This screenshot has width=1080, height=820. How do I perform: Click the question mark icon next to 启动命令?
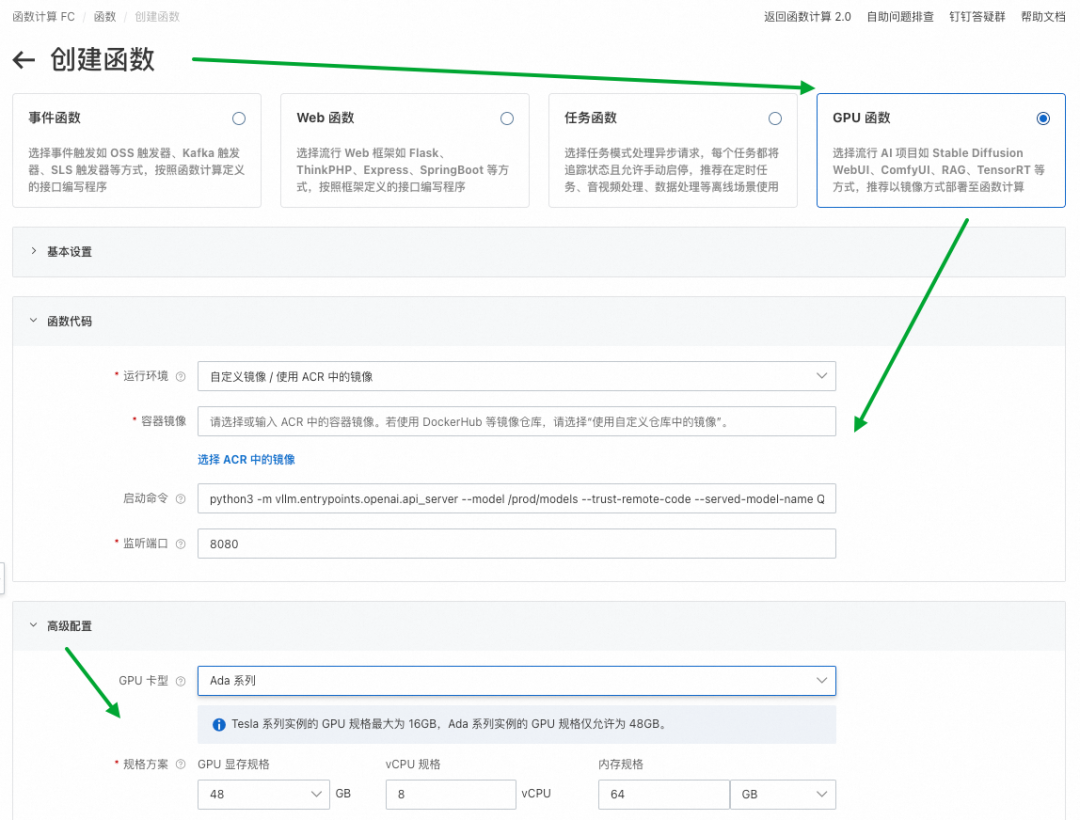click(180, 498)
